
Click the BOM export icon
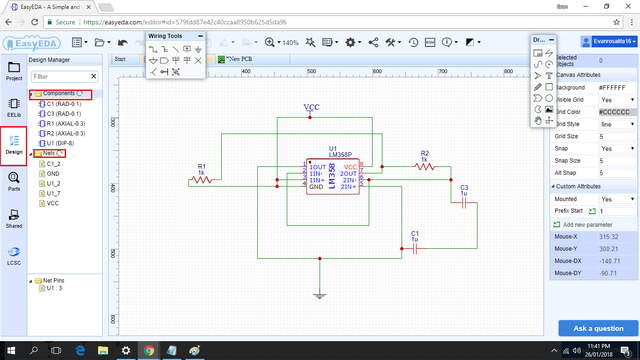point(430,42)
